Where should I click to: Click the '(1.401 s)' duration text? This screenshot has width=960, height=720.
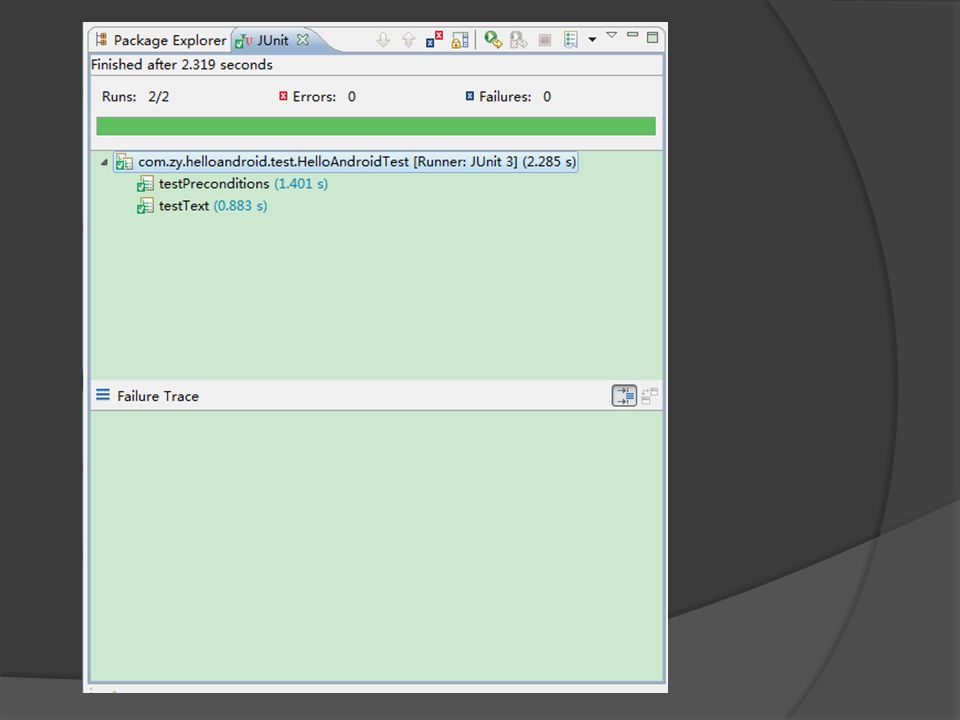click(301, 184)
